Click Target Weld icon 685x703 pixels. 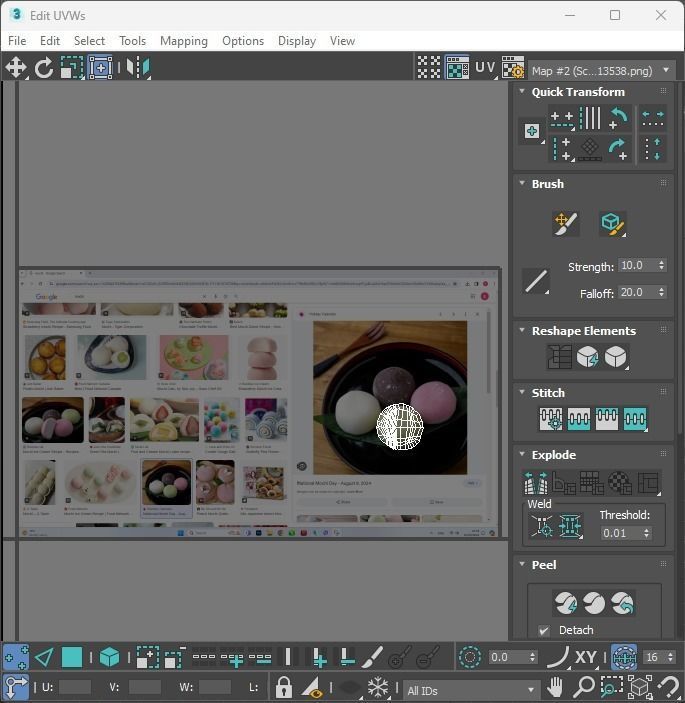pyautogui.click(x=542, y=526)
